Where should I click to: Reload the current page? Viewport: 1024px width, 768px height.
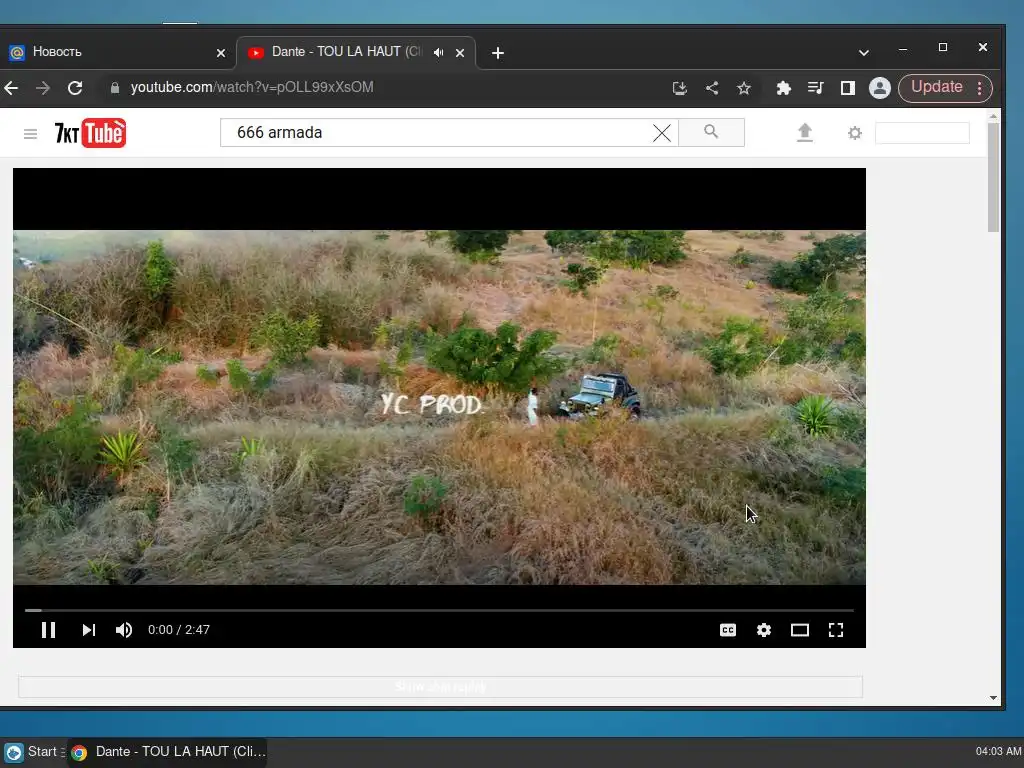75,88
